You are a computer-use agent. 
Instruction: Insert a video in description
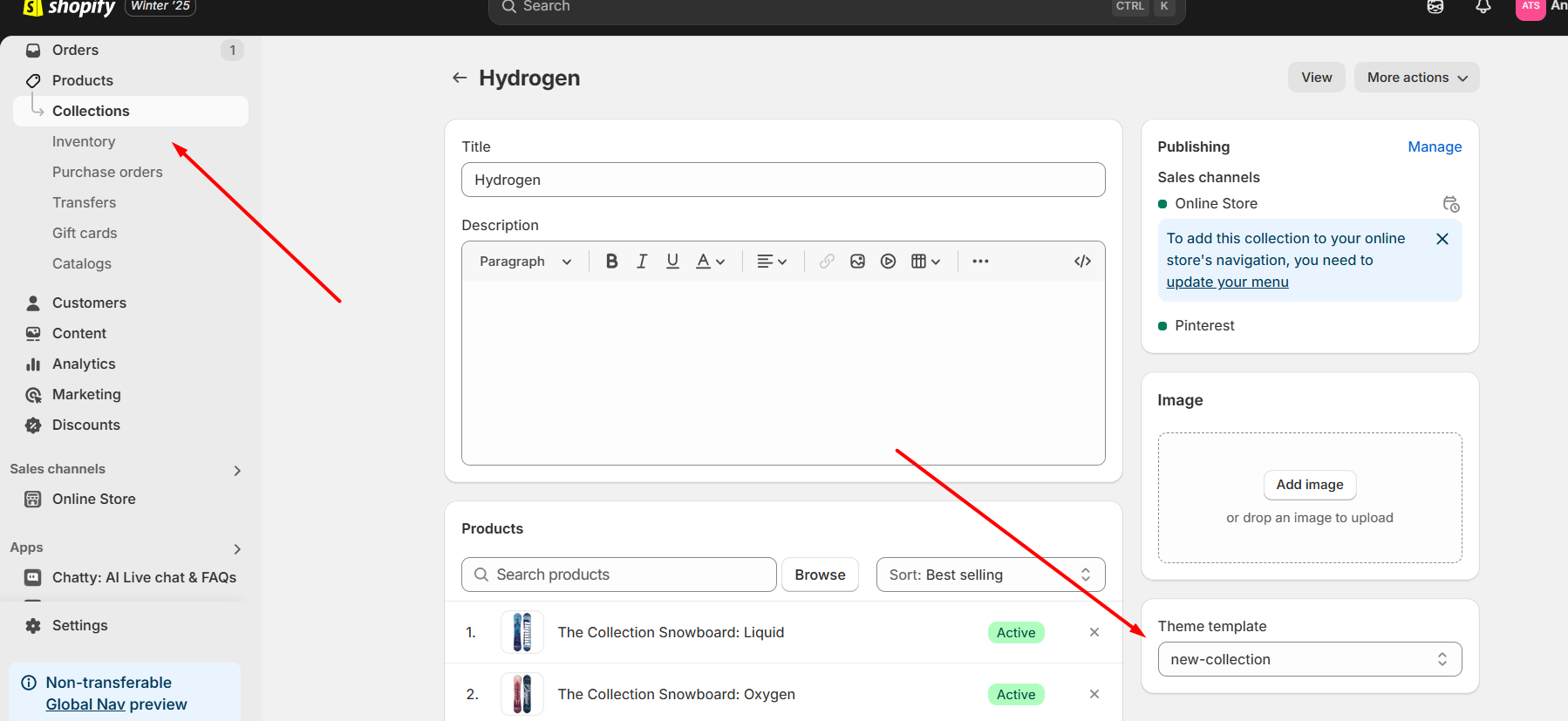[888, 261]
